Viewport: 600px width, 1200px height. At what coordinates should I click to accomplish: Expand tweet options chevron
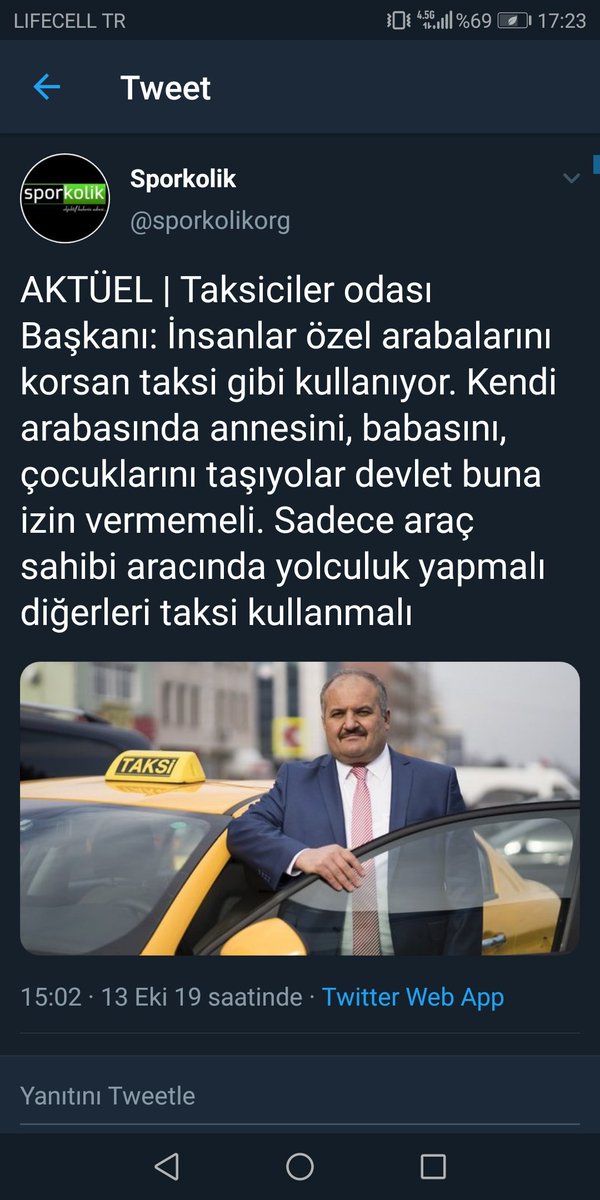click(571, 179)
